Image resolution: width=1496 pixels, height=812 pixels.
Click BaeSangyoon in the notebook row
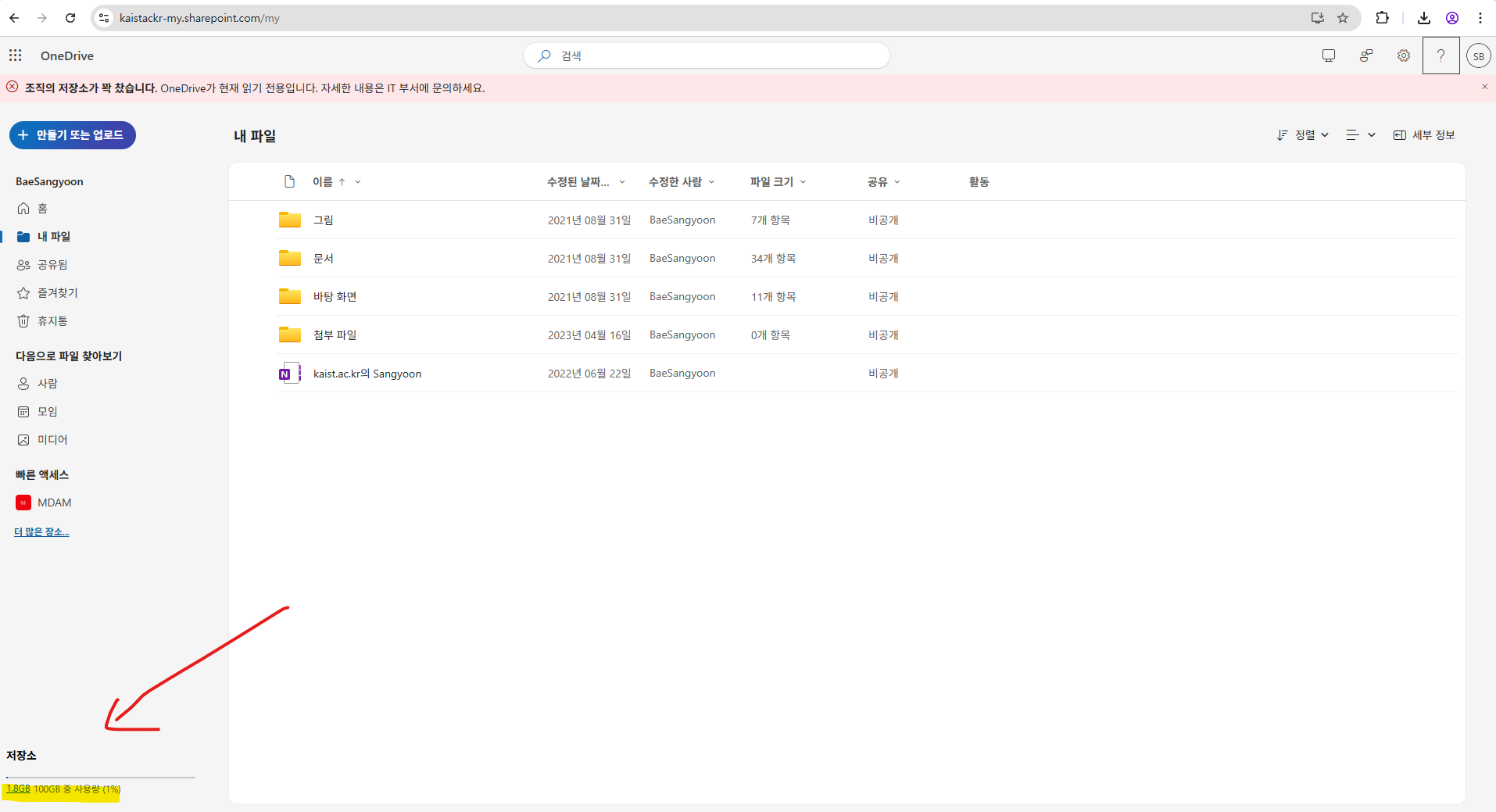click(682, 374)
